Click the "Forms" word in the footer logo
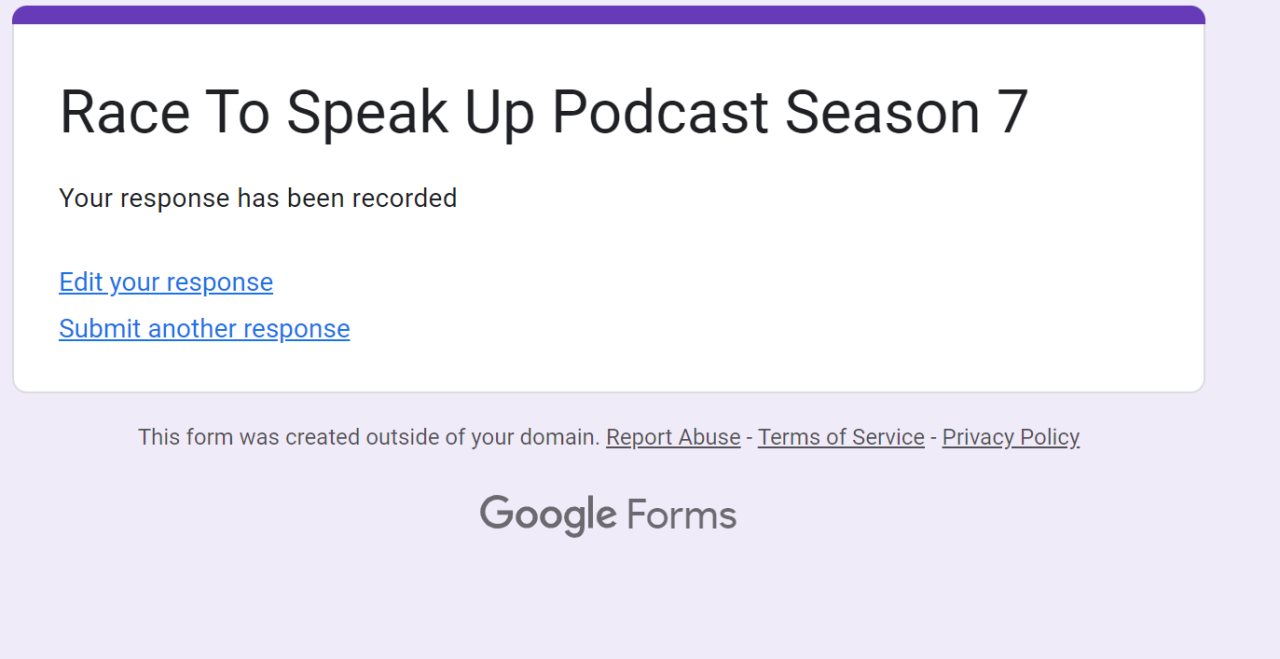This screenshot has height=659, width=1280. pos(681,515)
